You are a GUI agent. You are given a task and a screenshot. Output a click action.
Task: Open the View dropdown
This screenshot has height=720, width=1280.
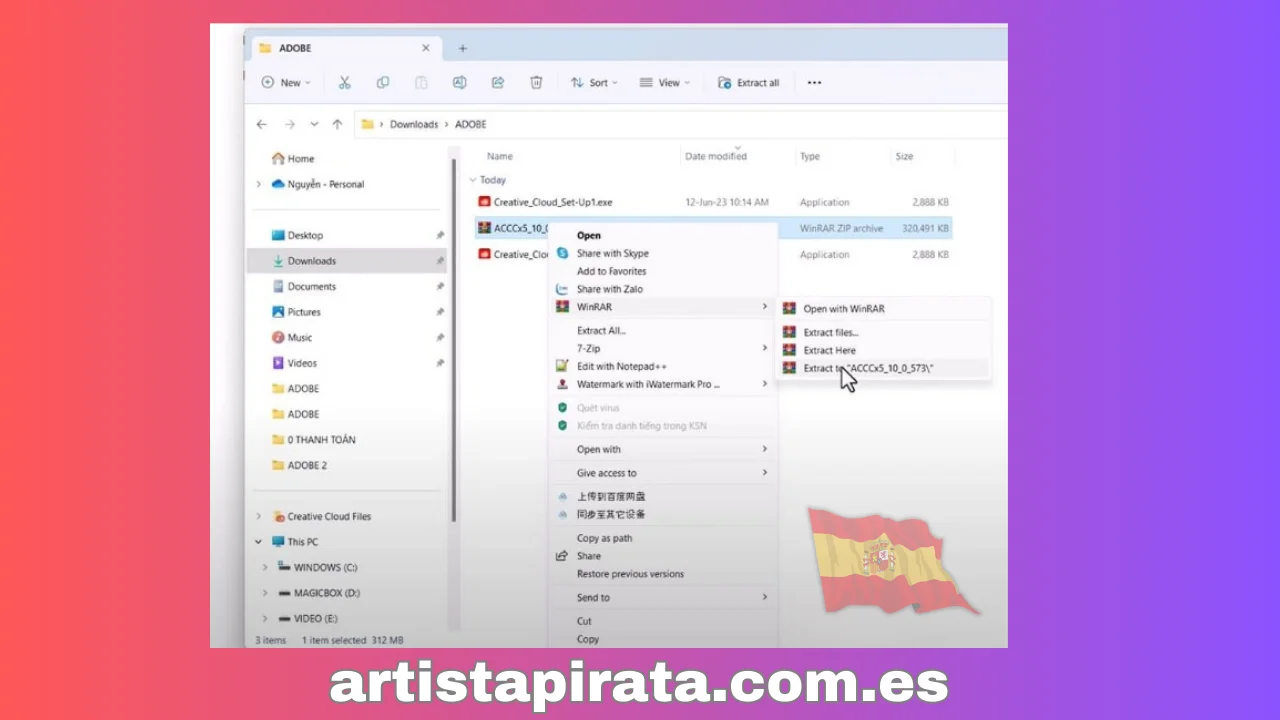click(665, 83)
